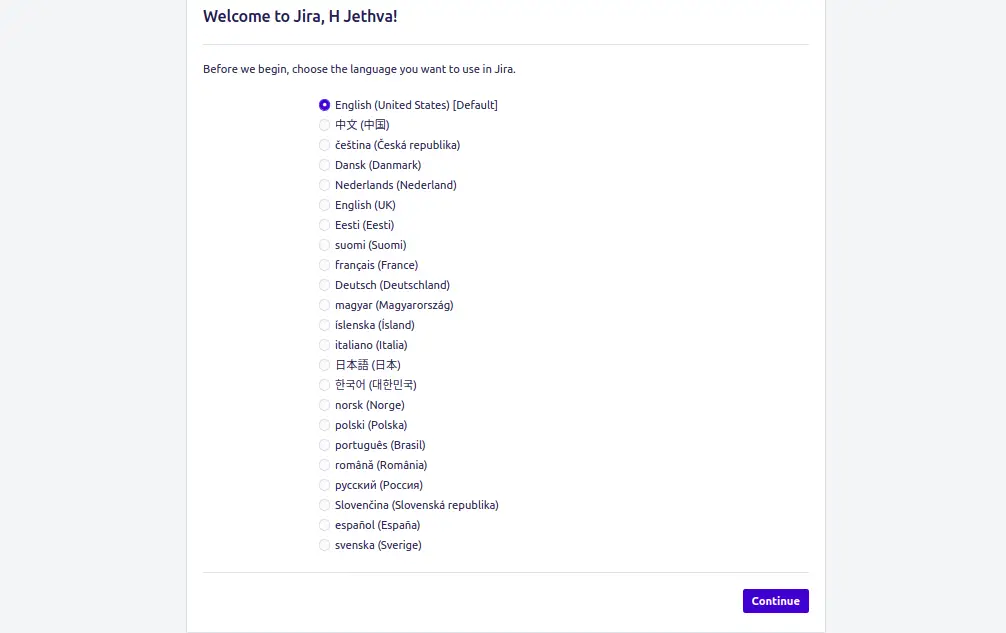The width and height of the screenshot is (1006, 633).
Task: Pick Dansk (Danmark) as language
Action: 325,165
